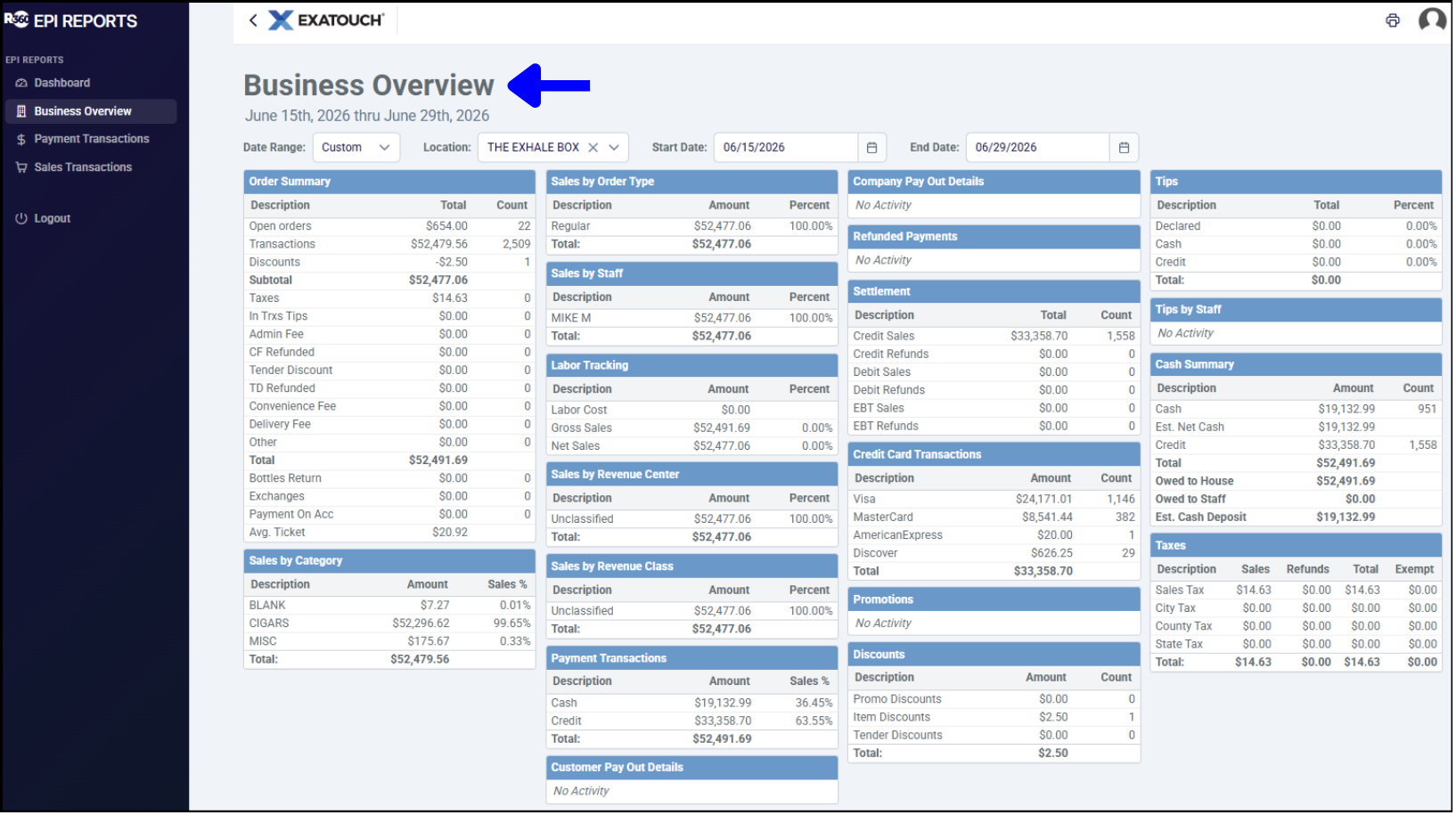Viewport: 1456px width, 815px height.
Task: Click the Order Summary panel header
Action: click(389, 182)
